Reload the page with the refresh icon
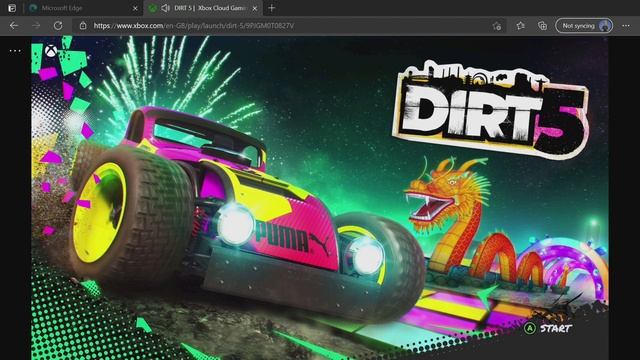Image resolution: width=640 pixels, height=360 pixels. (58, 26)
